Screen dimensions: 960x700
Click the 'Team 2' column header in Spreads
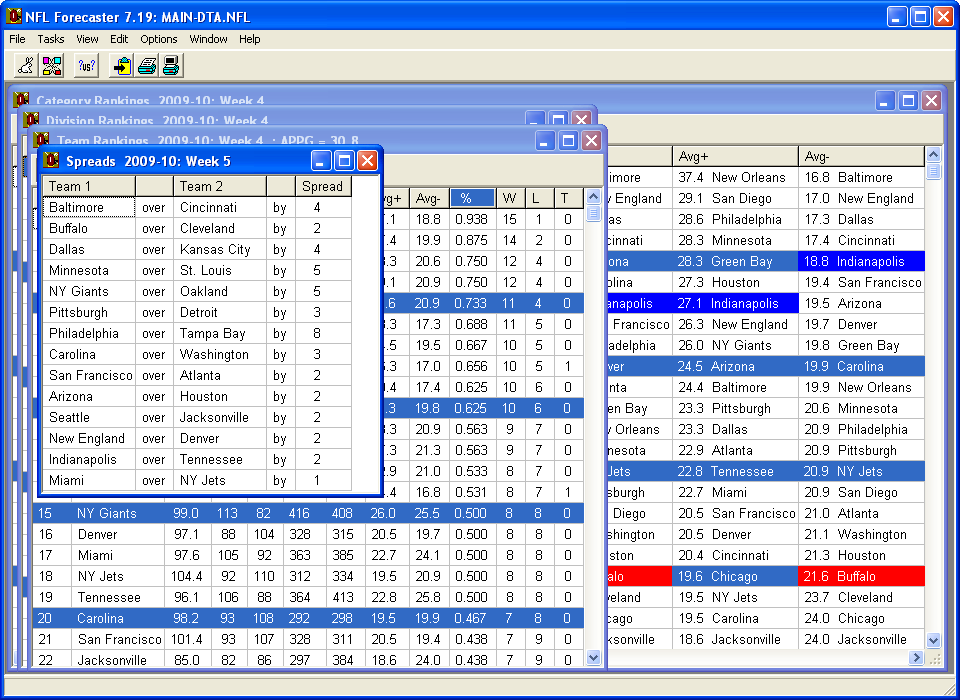pos(220,186)
